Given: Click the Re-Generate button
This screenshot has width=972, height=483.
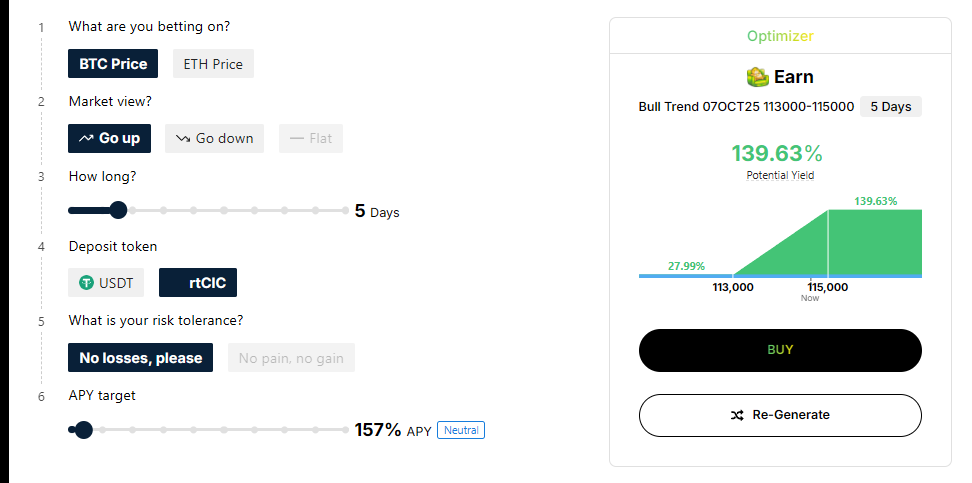Looking at the screenshot, I should tap(780, 415).
